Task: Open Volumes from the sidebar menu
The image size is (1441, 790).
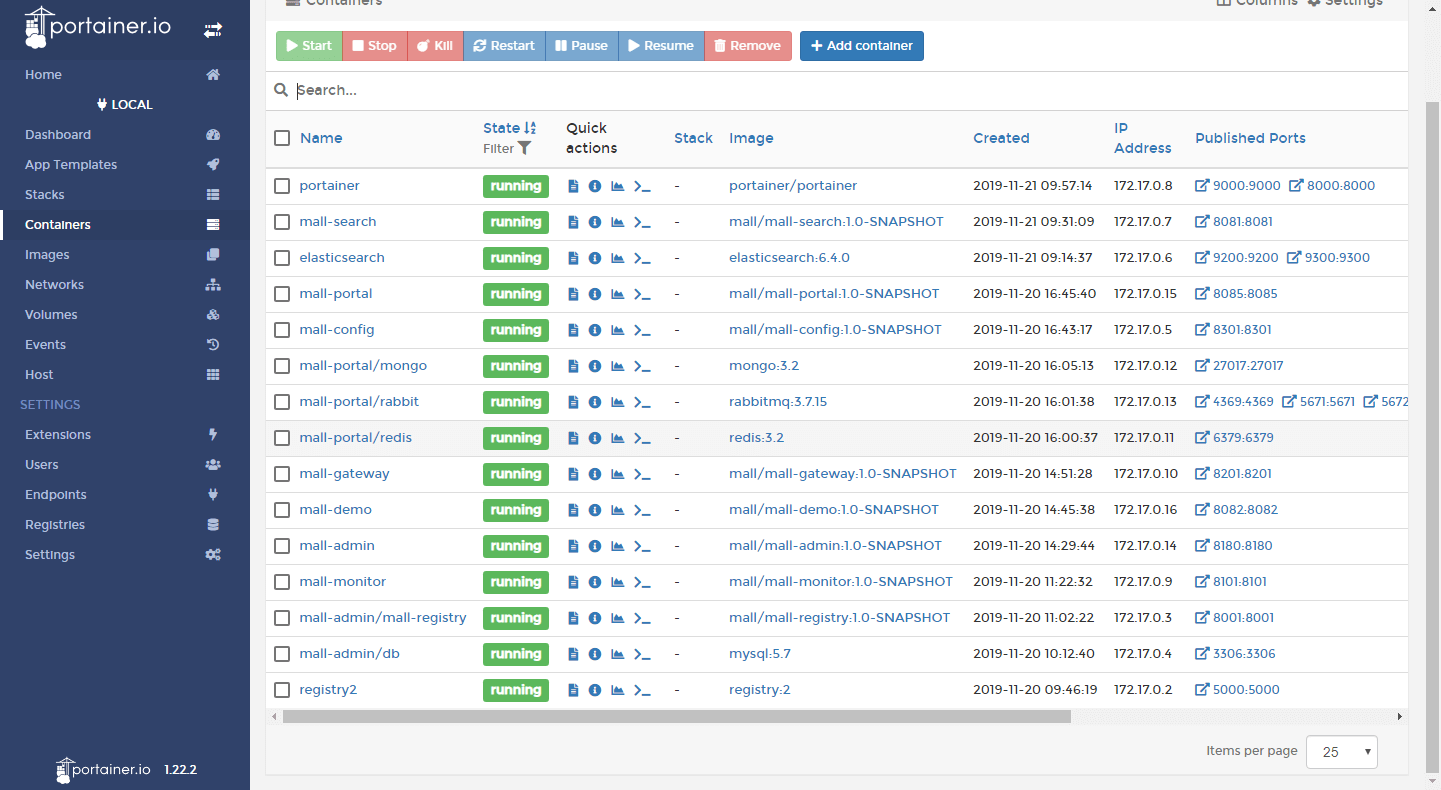Action: click(51, 315)
